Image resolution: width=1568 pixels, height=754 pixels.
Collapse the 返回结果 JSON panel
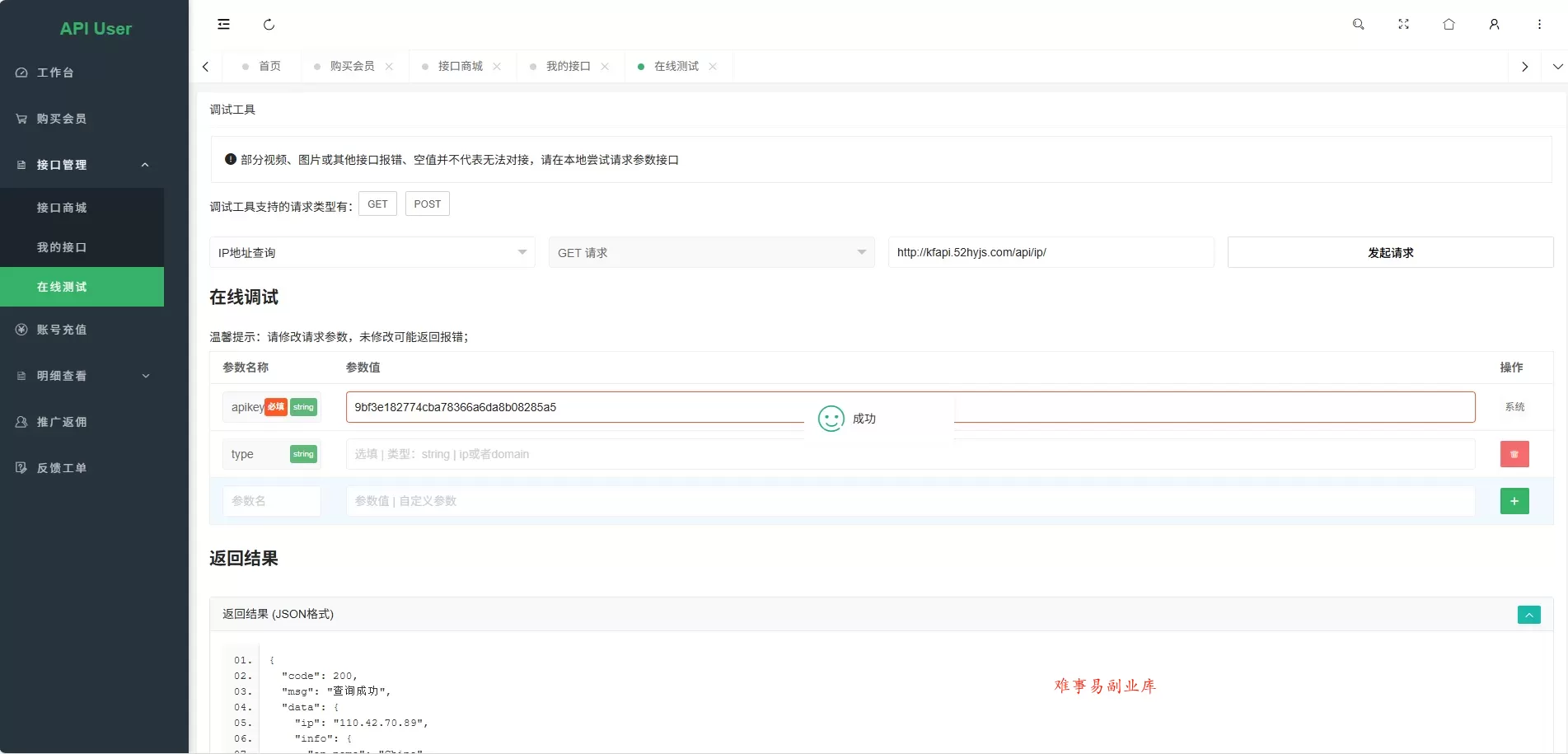coord(1529,615)
